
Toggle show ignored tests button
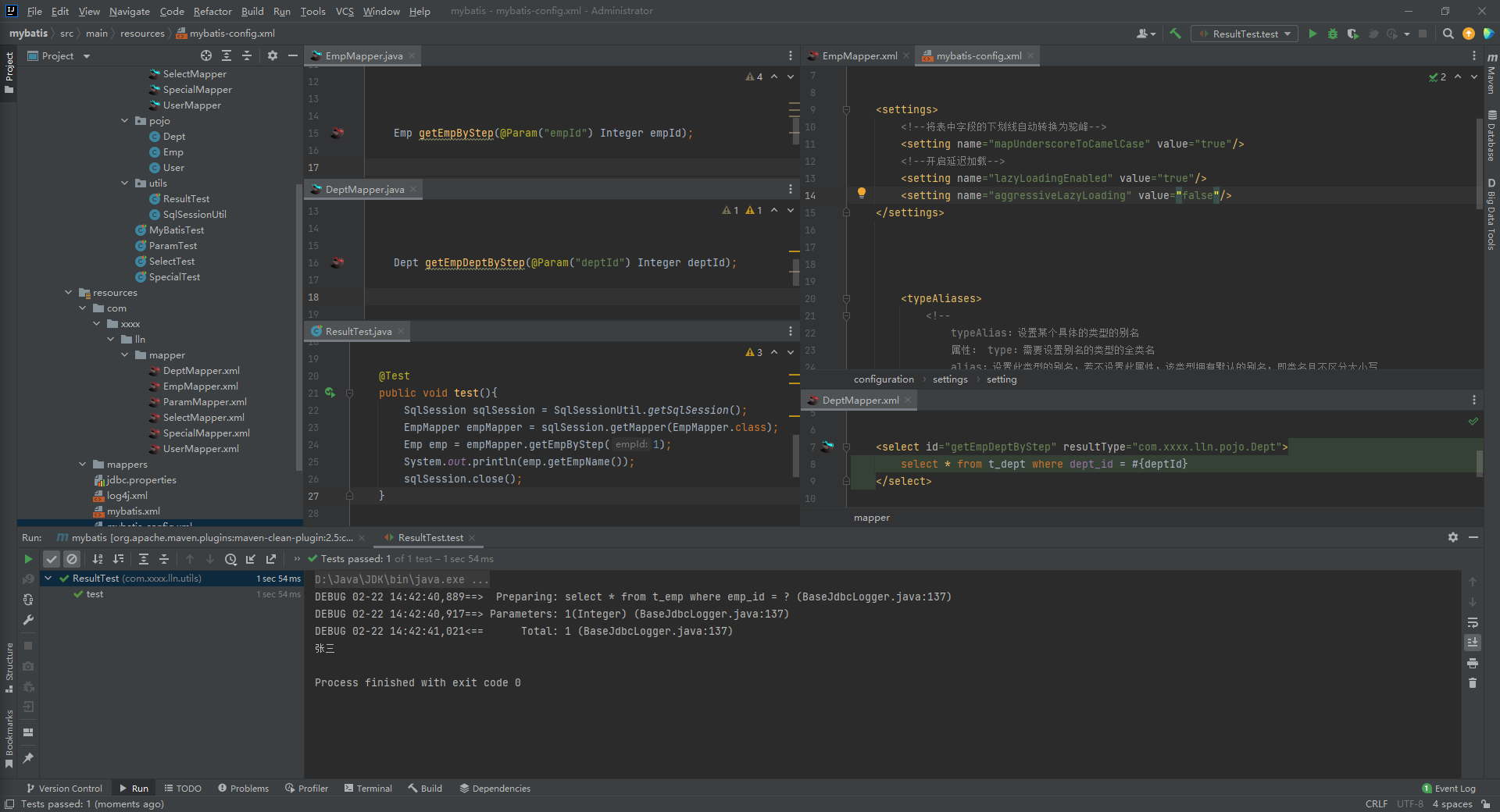(x=72, y=559)
